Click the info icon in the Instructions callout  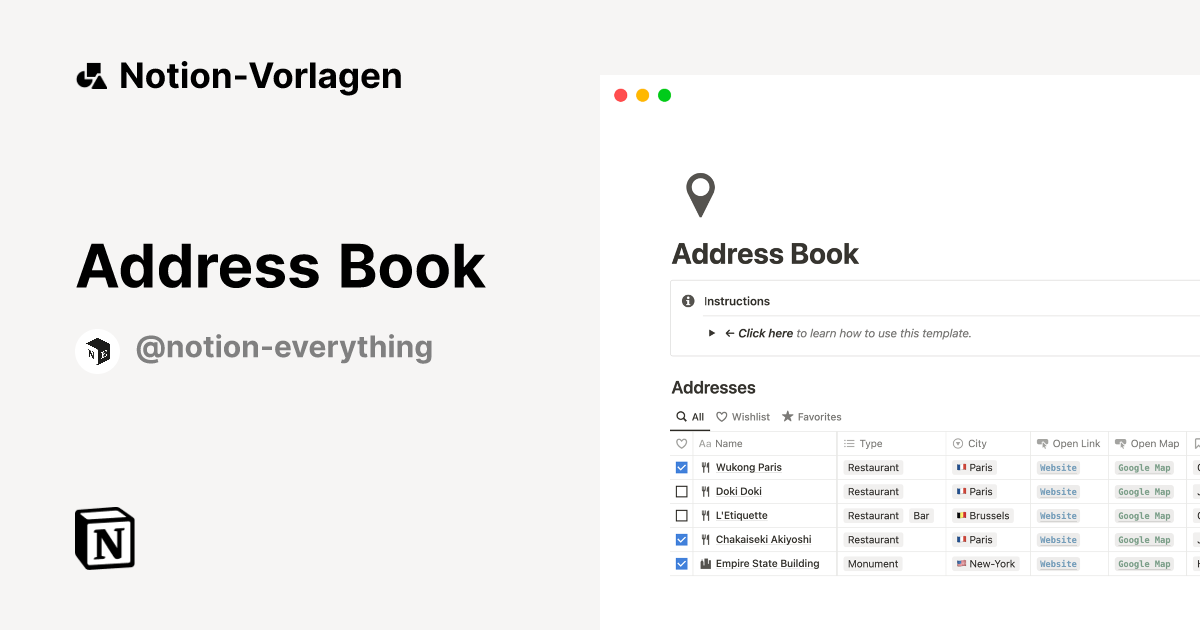point(688,301)
